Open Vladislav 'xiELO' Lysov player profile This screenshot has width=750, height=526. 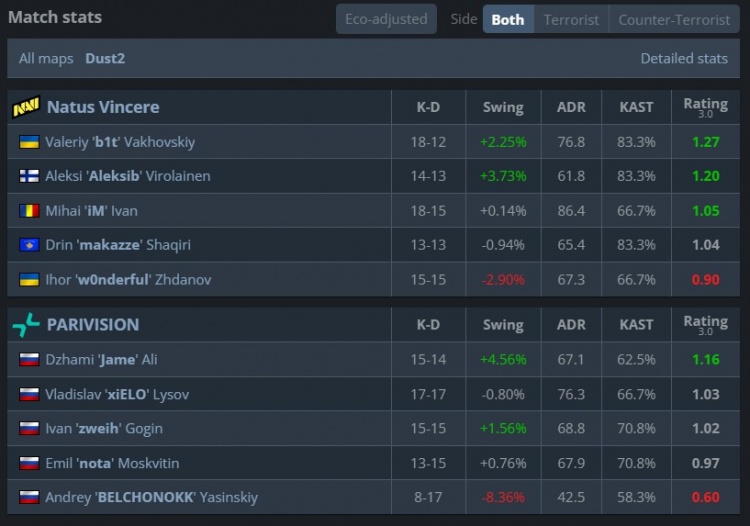[x=117, y=394]
